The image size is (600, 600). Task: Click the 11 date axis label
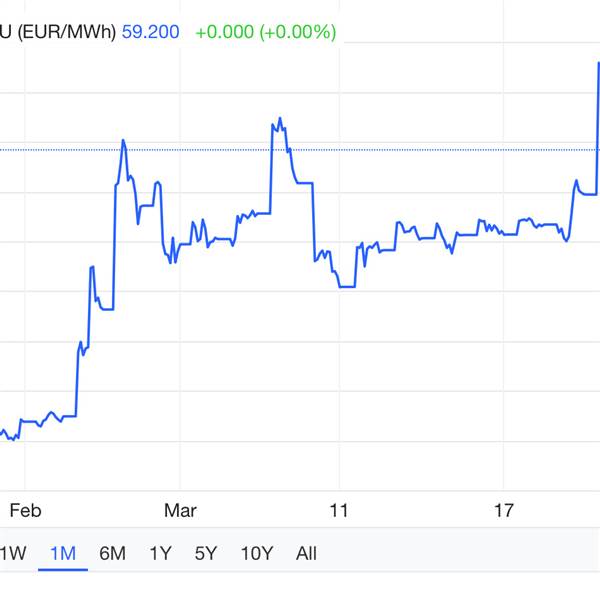(x=339, y=511)
